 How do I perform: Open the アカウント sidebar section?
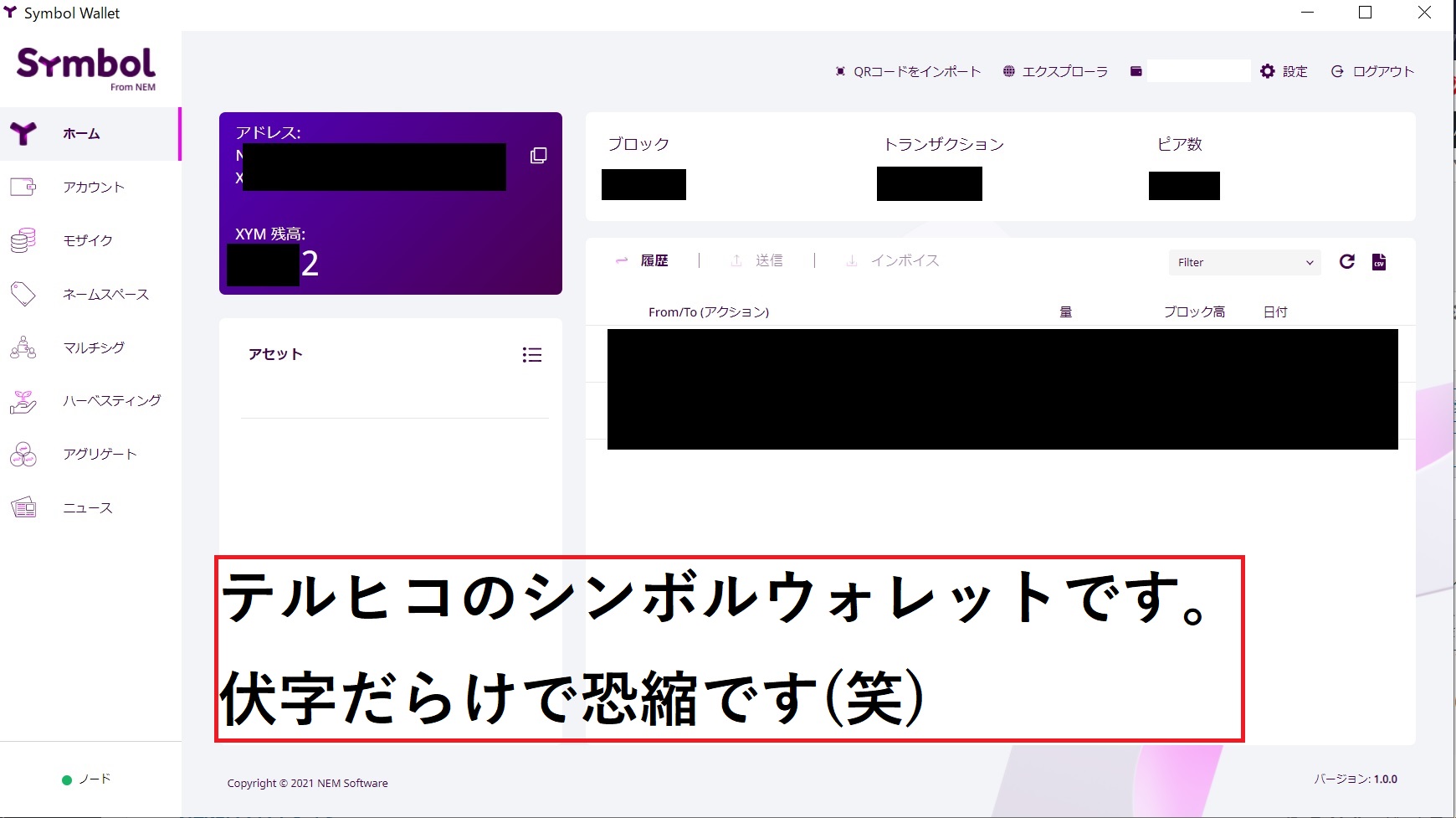coord(90,187)
